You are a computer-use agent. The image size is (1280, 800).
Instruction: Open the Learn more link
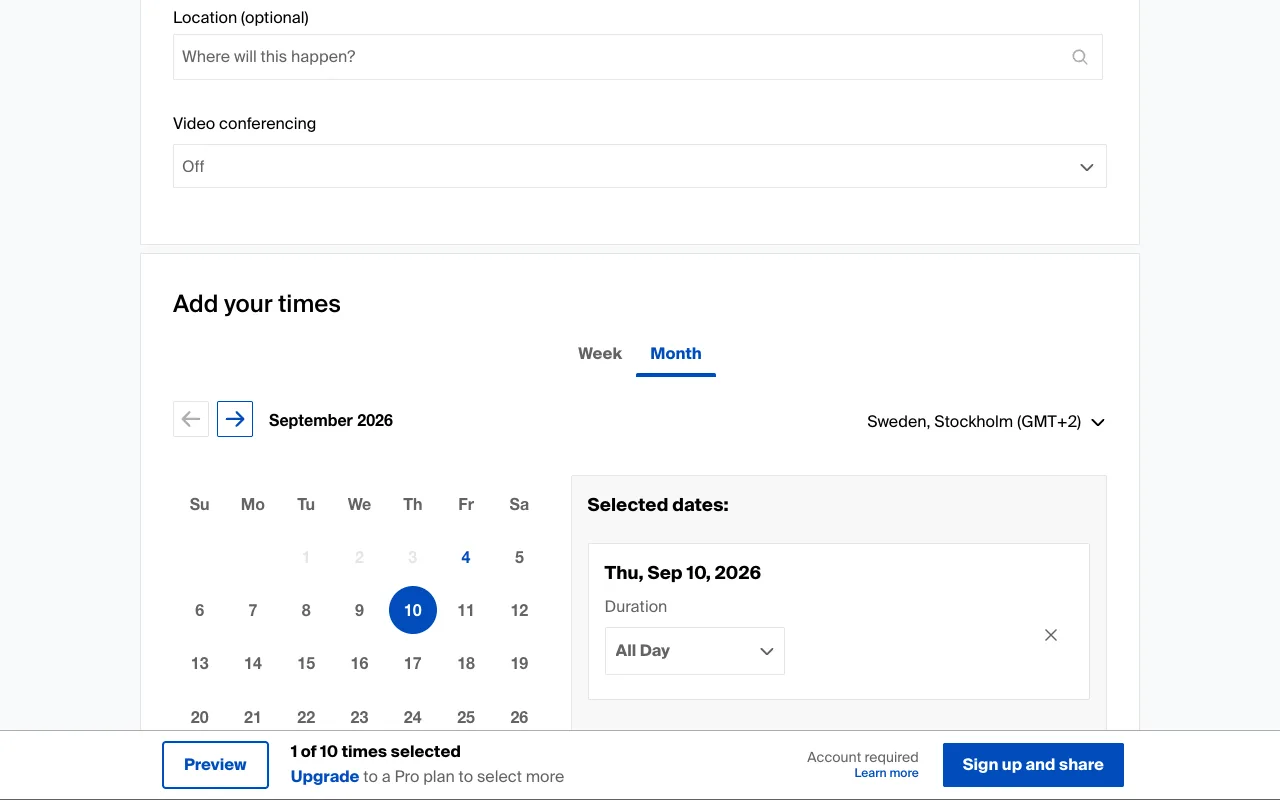886,773
